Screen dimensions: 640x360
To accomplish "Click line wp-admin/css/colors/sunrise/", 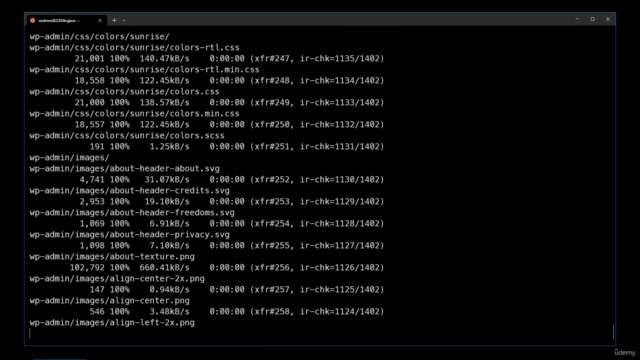I will [x=99, y=36].
